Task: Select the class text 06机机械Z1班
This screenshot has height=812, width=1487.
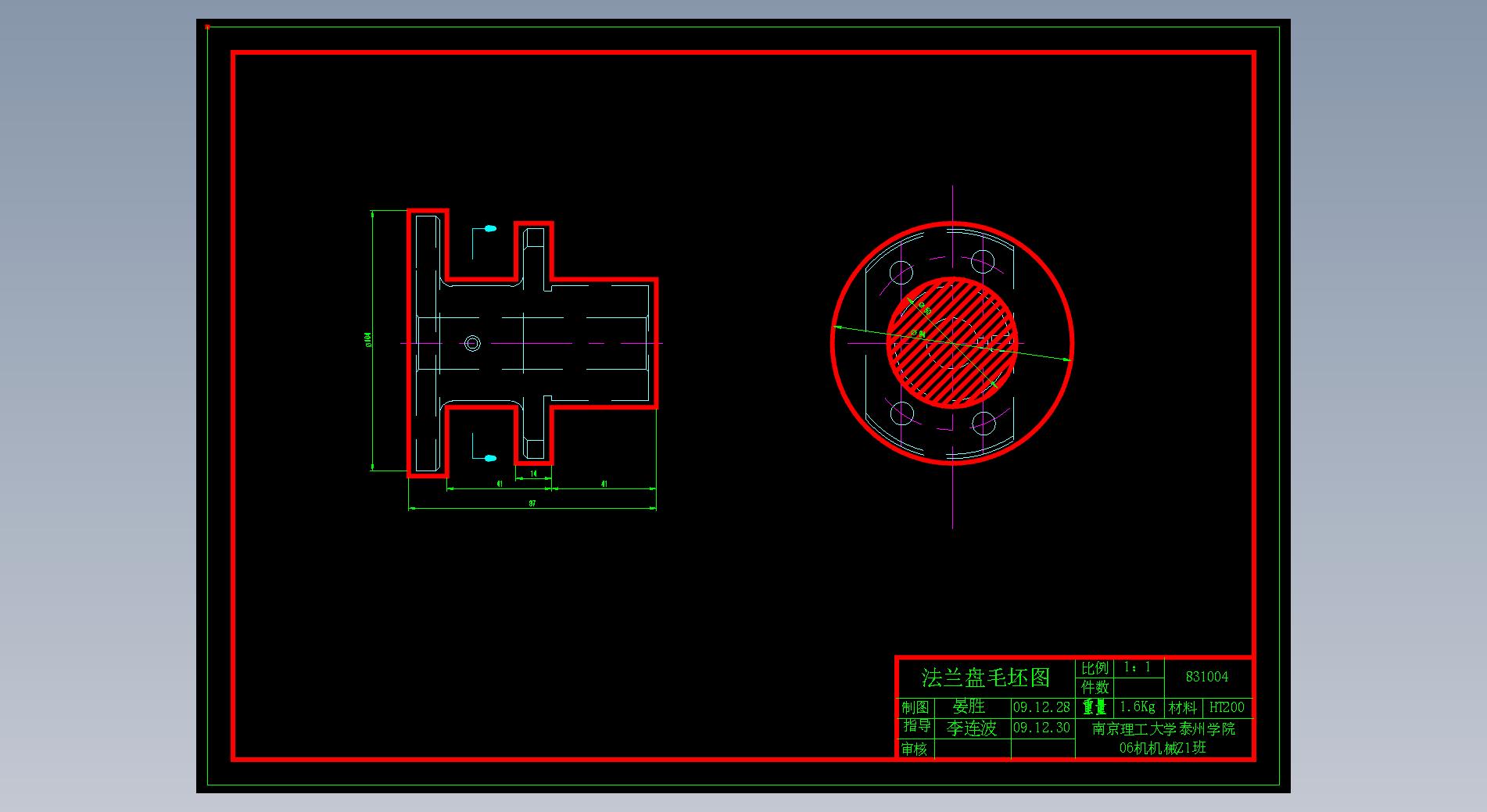Action: (x=1163, y=748)
